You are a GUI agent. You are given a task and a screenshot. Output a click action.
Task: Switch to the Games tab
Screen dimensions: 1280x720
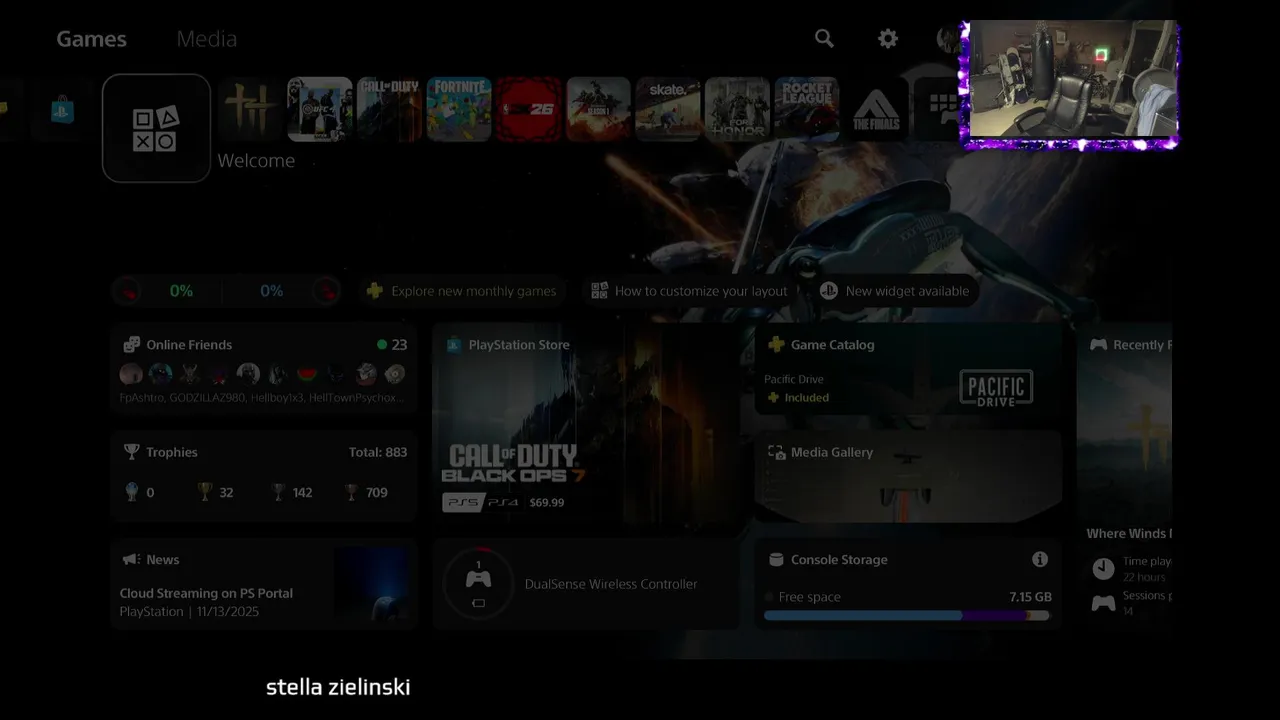tap(91, 39)
